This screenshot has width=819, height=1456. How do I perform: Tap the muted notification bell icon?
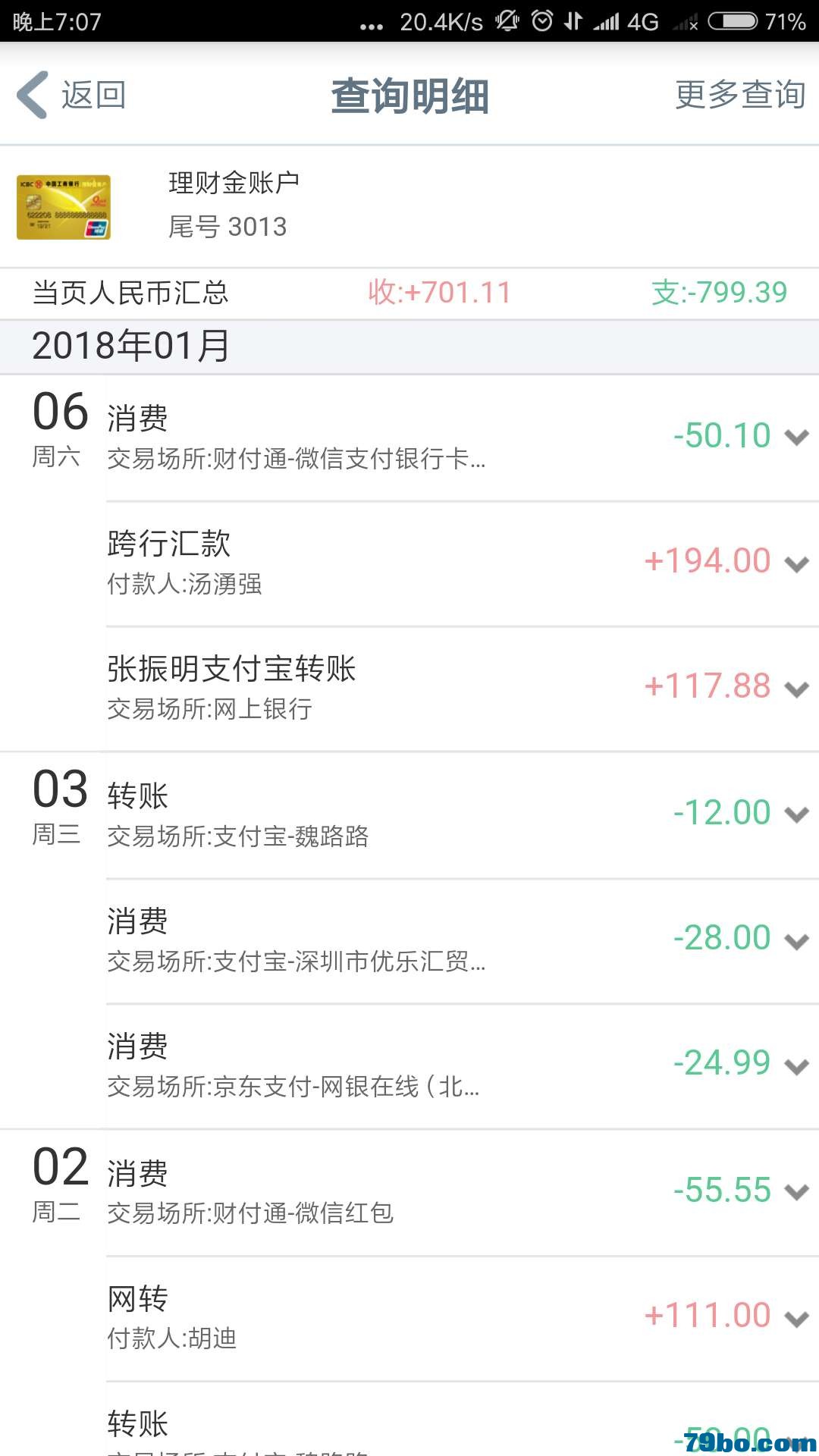pyautogui.click(x=507, y=21)
